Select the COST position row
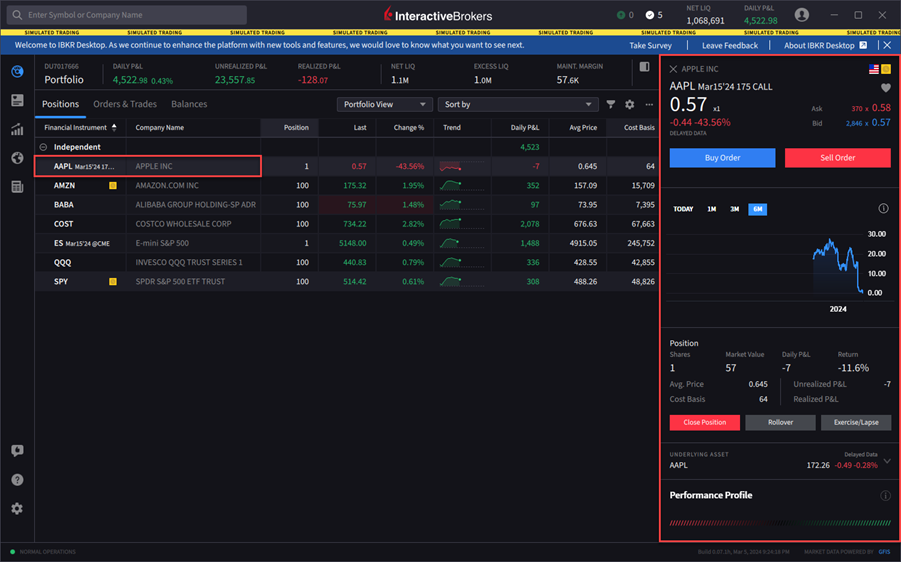The width and height of the screenshot is (901, 562). 346,224
